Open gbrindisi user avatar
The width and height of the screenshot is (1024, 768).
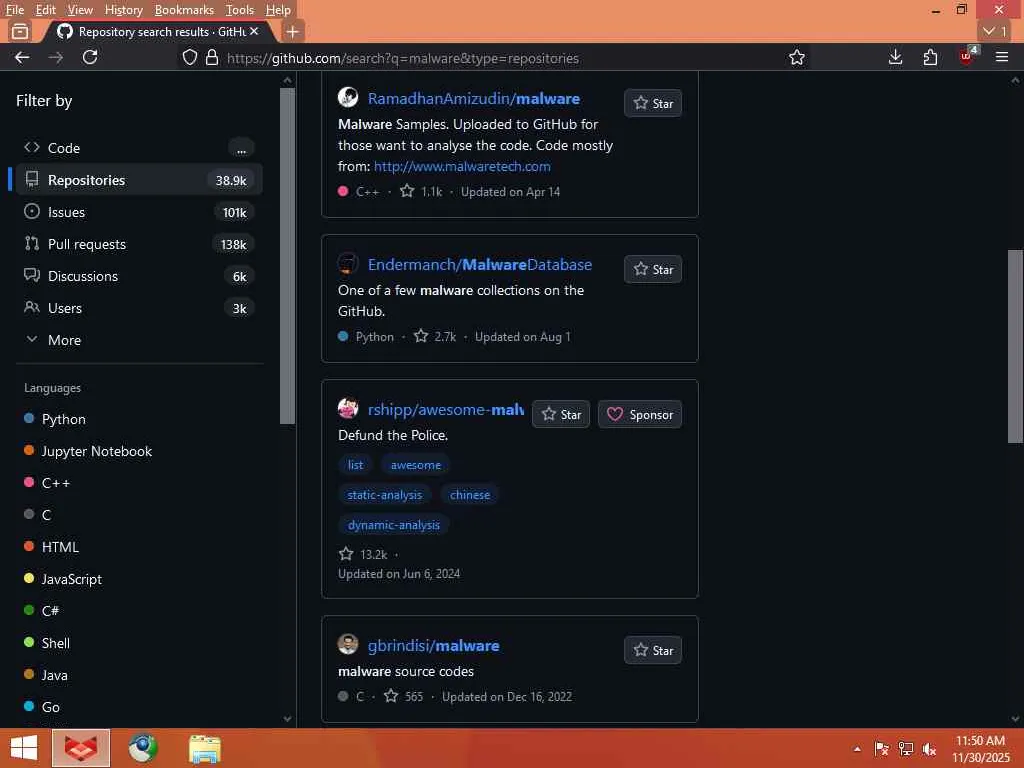tap(347, 645)
